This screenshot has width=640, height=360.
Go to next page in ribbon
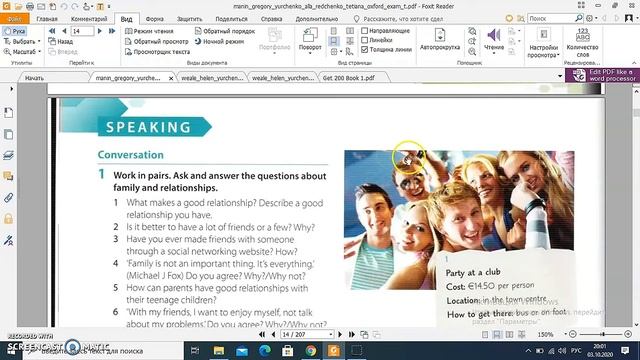point(100,31)
